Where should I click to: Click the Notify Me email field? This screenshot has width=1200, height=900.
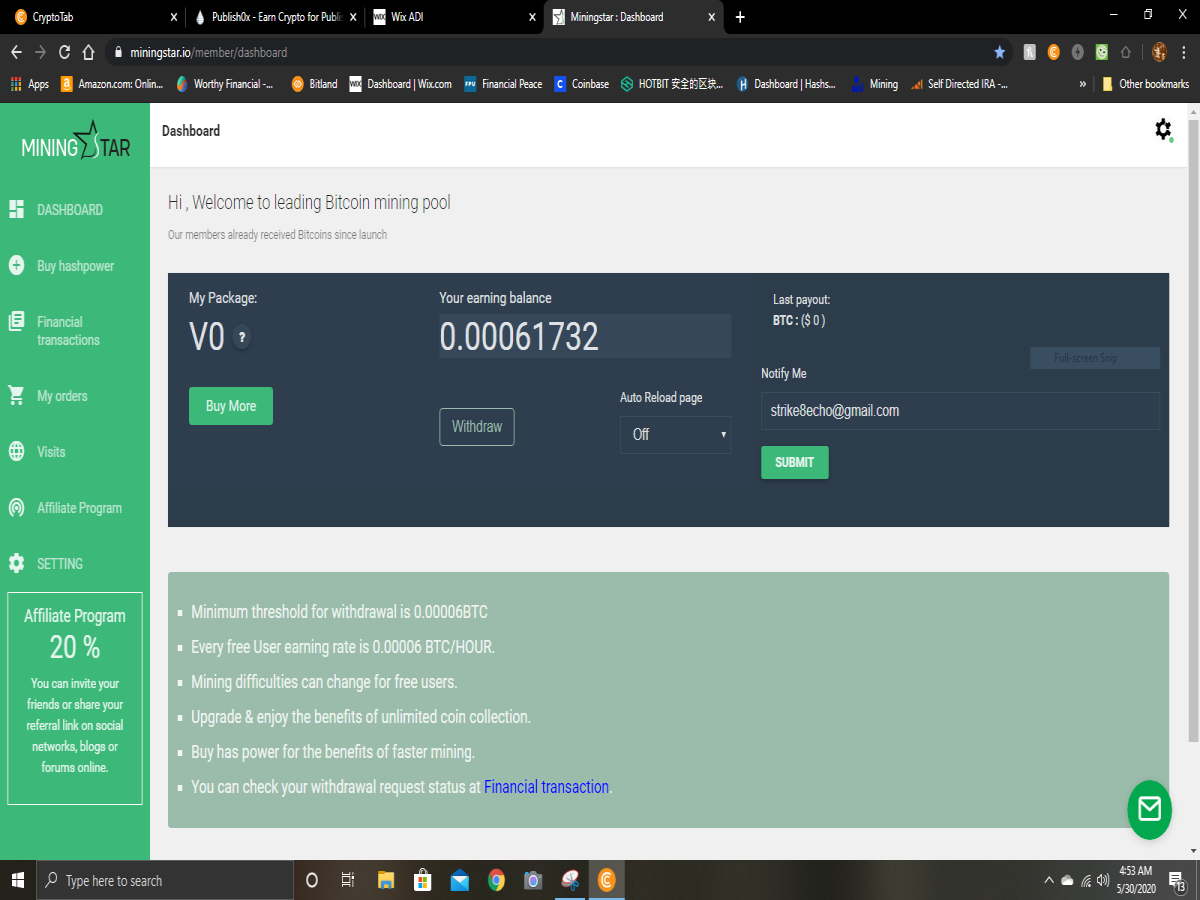point(960,411)
